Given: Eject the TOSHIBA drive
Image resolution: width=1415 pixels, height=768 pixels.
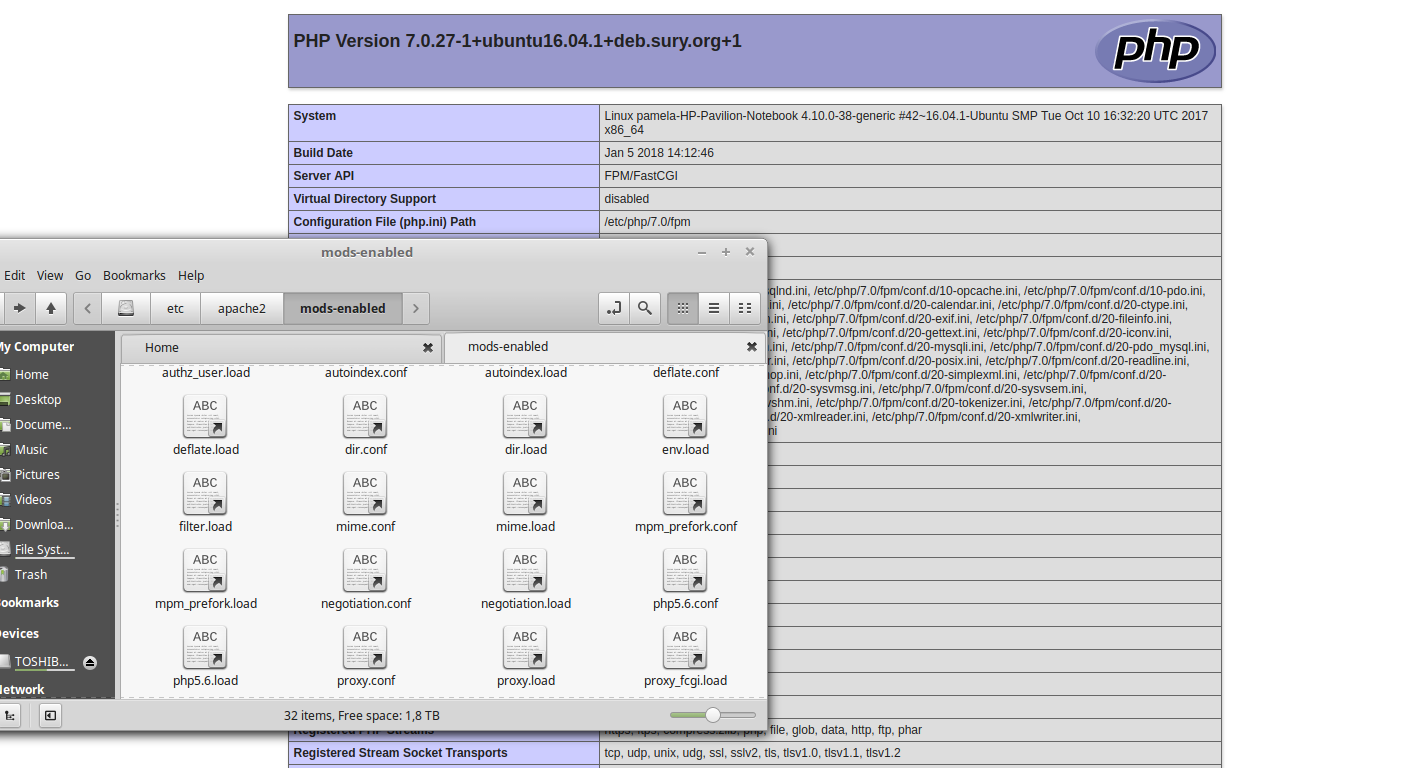Looking at the screenshot, I should click(x=90, y=662).
